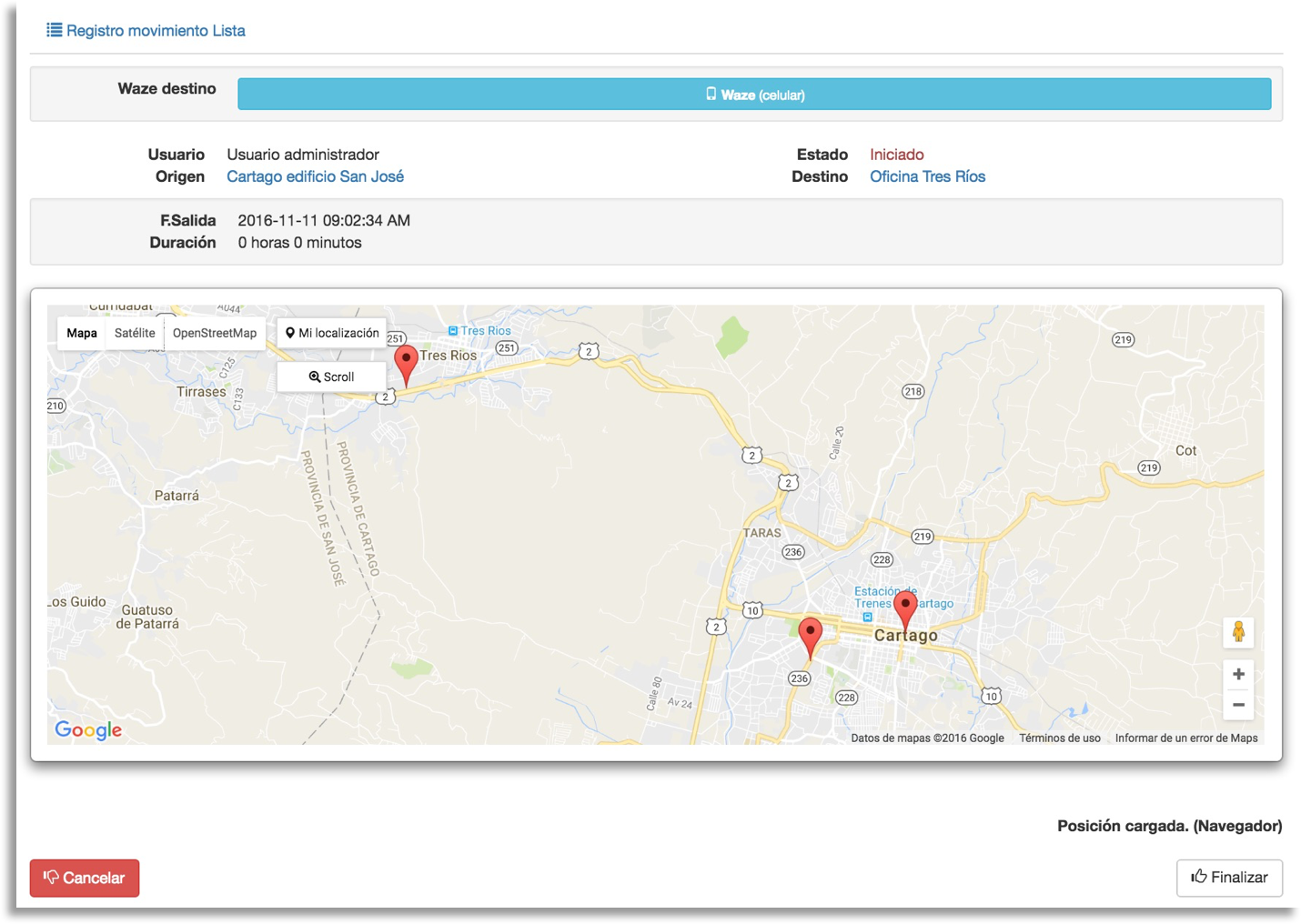This screenshot has width=1301, height=924.
Task: Click the Registro movimiento Lista link
Action: click(x=146, y=31)
